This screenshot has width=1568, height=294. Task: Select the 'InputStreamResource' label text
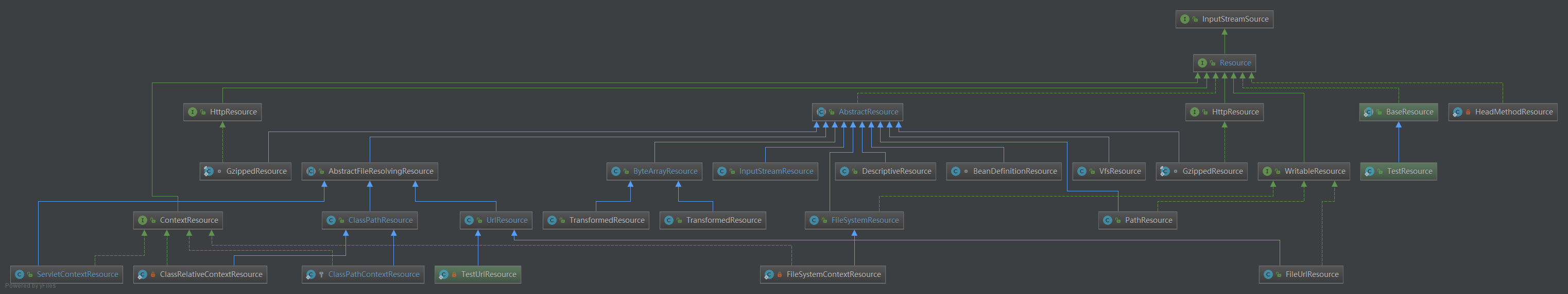tap(776, 171)
